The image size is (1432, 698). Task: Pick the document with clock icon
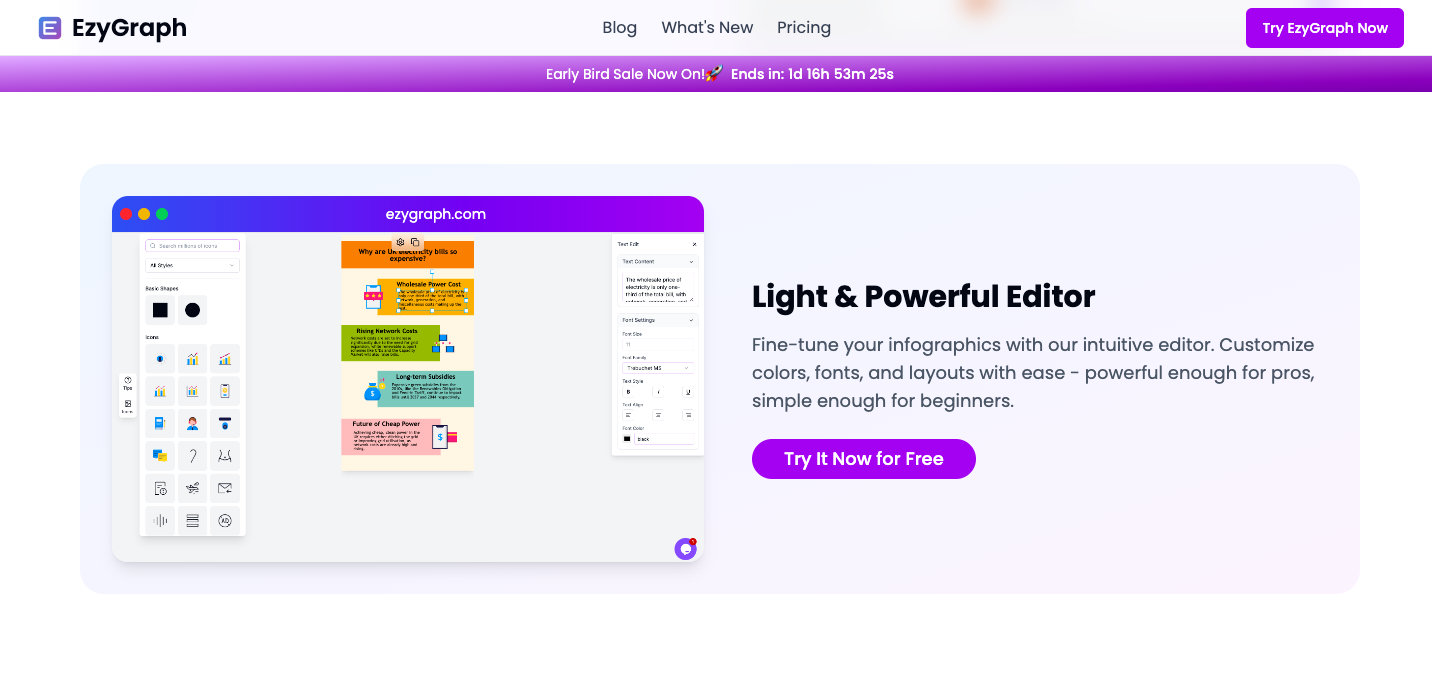click(x=160, y=488)
